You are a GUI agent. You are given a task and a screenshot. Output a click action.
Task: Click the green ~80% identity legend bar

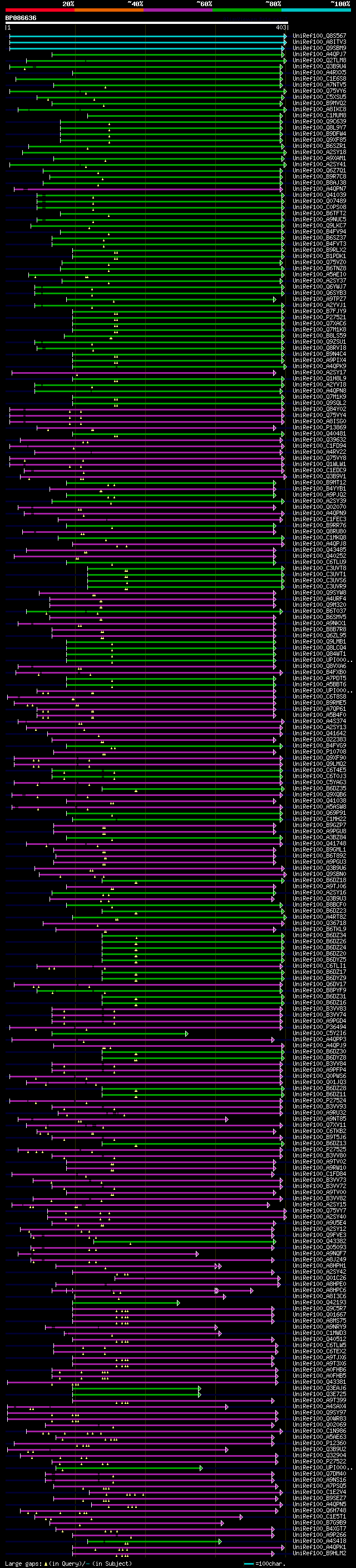[247, 10]
